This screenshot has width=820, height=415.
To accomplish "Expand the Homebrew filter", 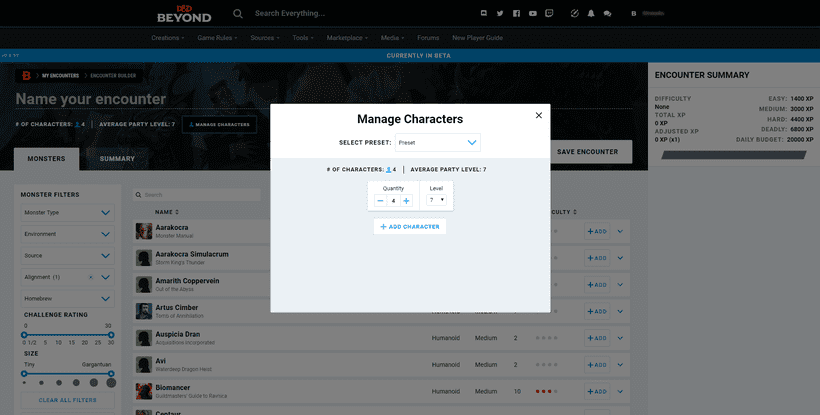I will (67, 298).
